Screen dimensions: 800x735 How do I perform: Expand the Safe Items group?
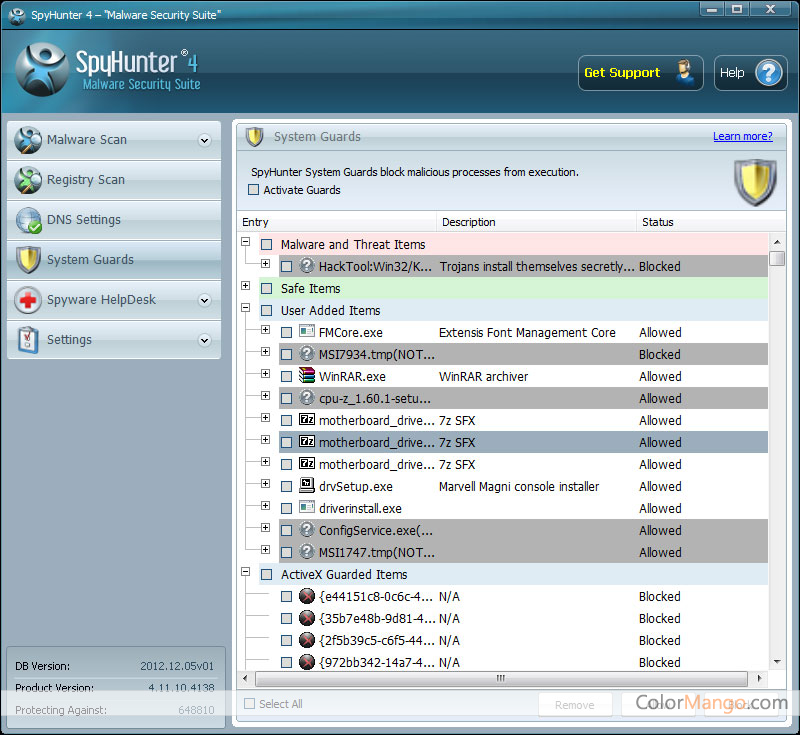(245, 285)
